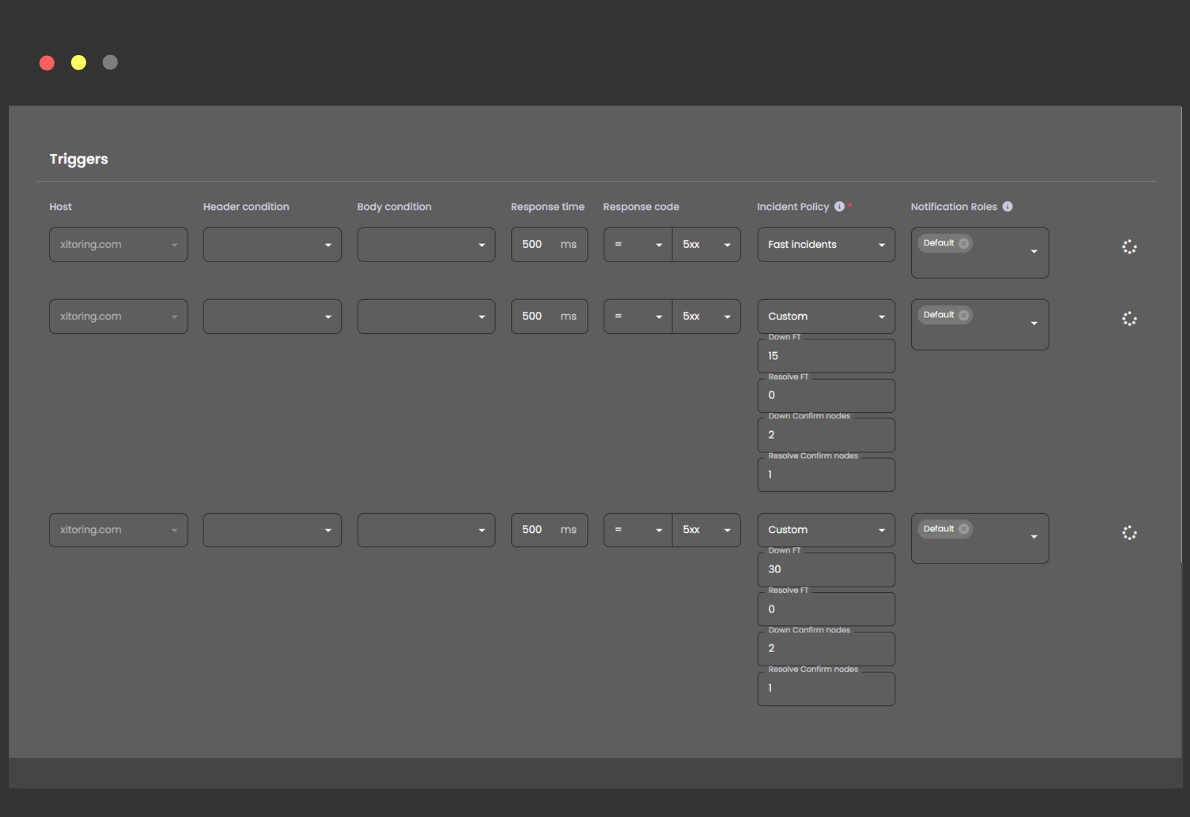Viewport: 1190px width, 817px height.
Task: Open equals operator dropdown in Down FT 30 row
Action: [x=638, y=529]
